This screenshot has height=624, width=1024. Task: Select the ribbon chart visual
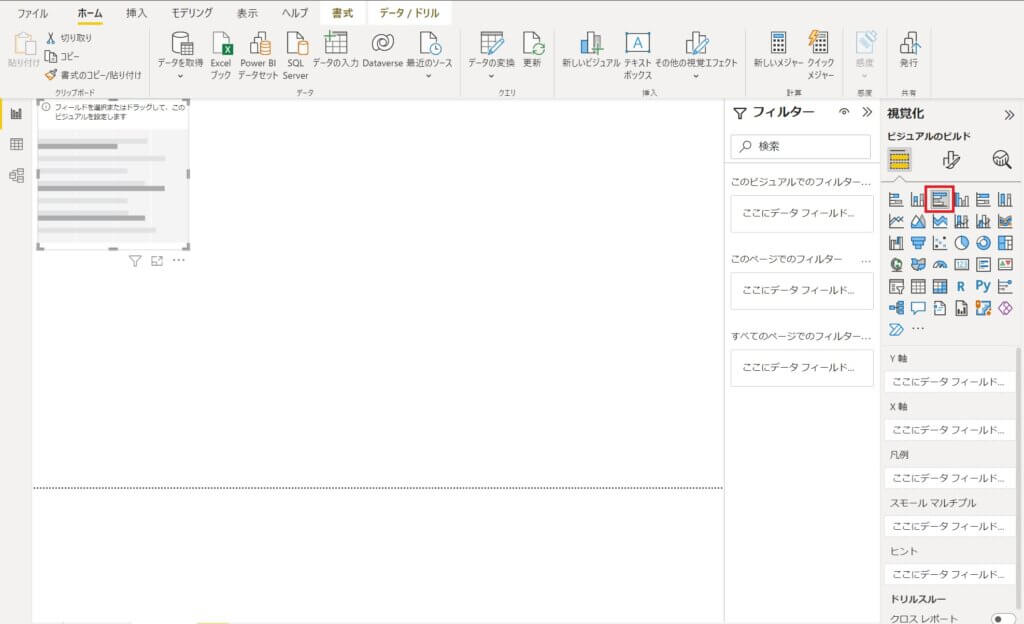(x=1005, y=221)
